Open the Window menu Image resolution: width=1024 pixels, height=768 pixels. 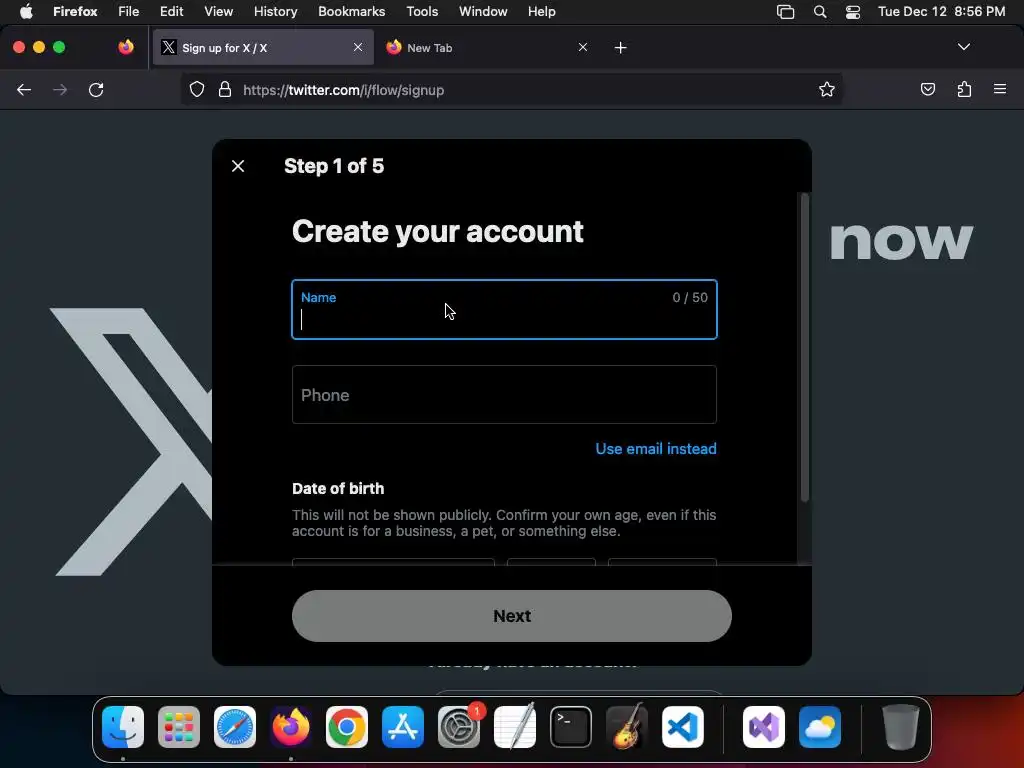[x=483, y=12]
